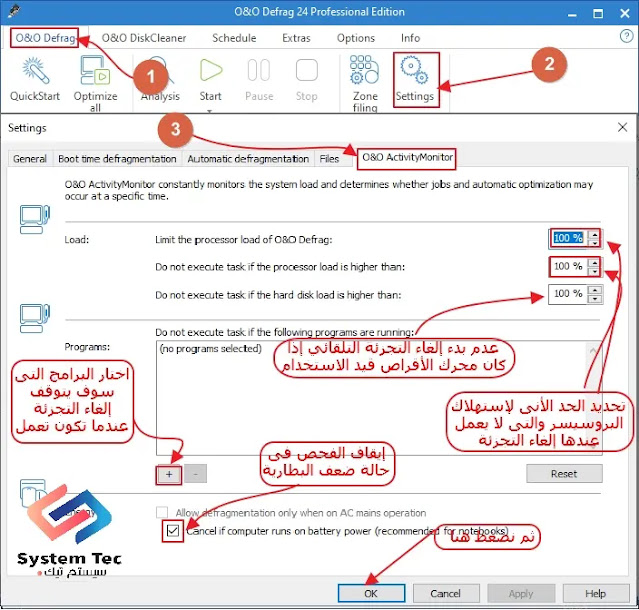Open the Schedule ribbon tab
Viewport: 639px width, 610px height.
tap(234, 38)
